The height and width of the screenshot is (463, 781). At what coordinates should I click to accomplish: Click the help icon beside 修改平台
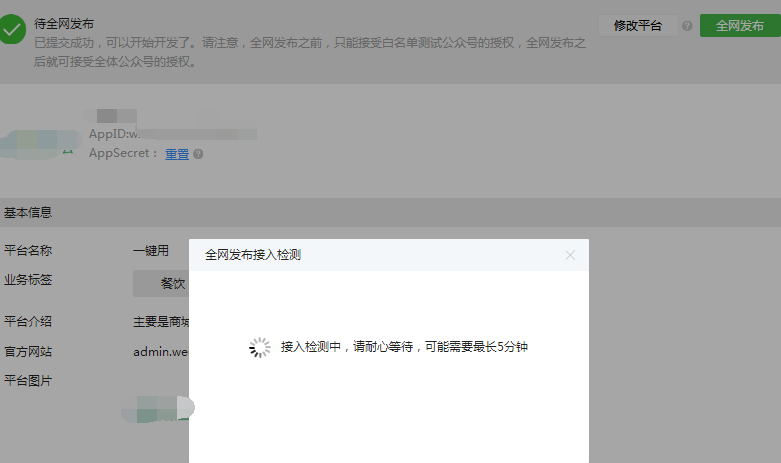[x=687, y=26]
